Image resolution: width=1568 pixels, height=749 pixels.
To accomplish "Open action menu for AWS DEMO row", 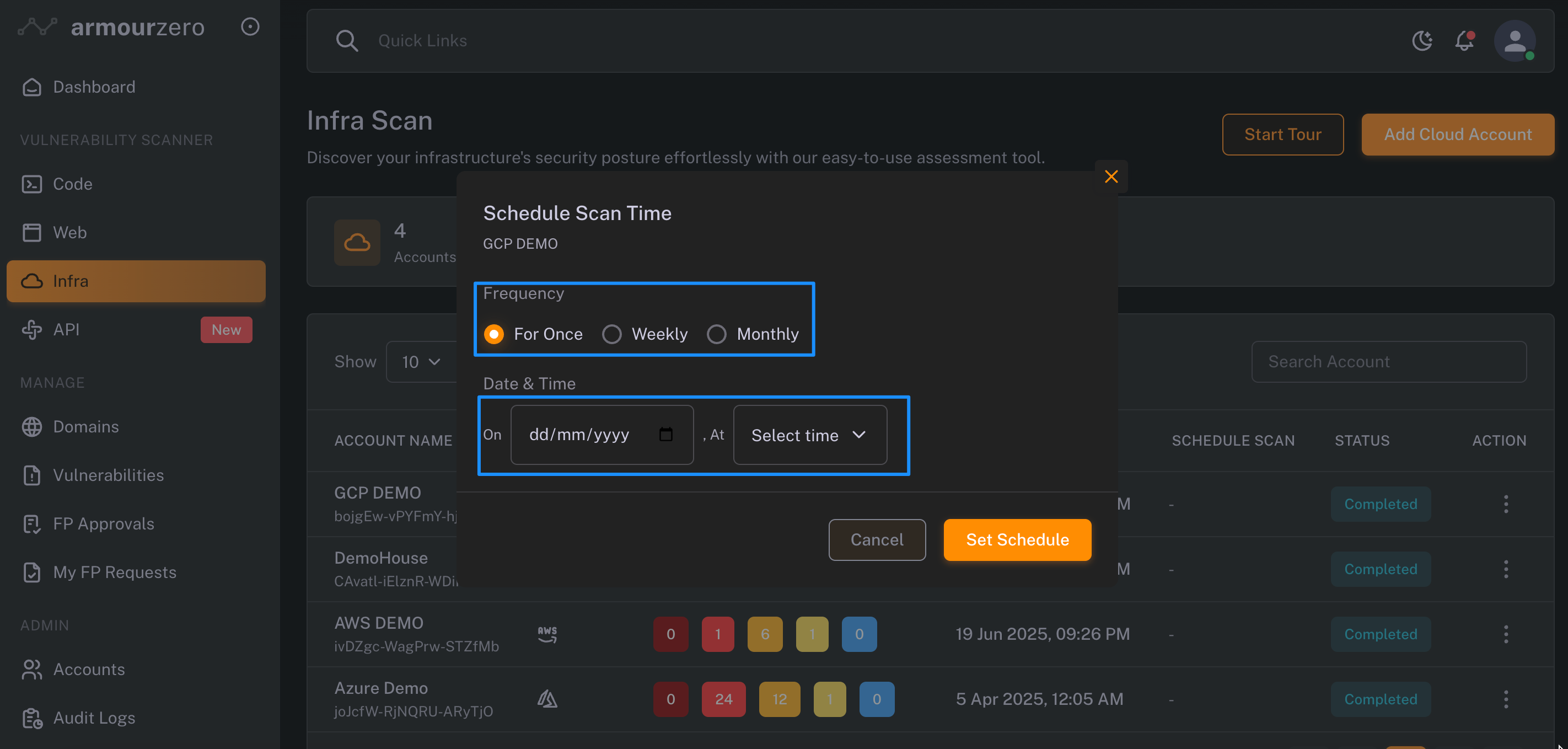I will click(x=1505, y=634).
